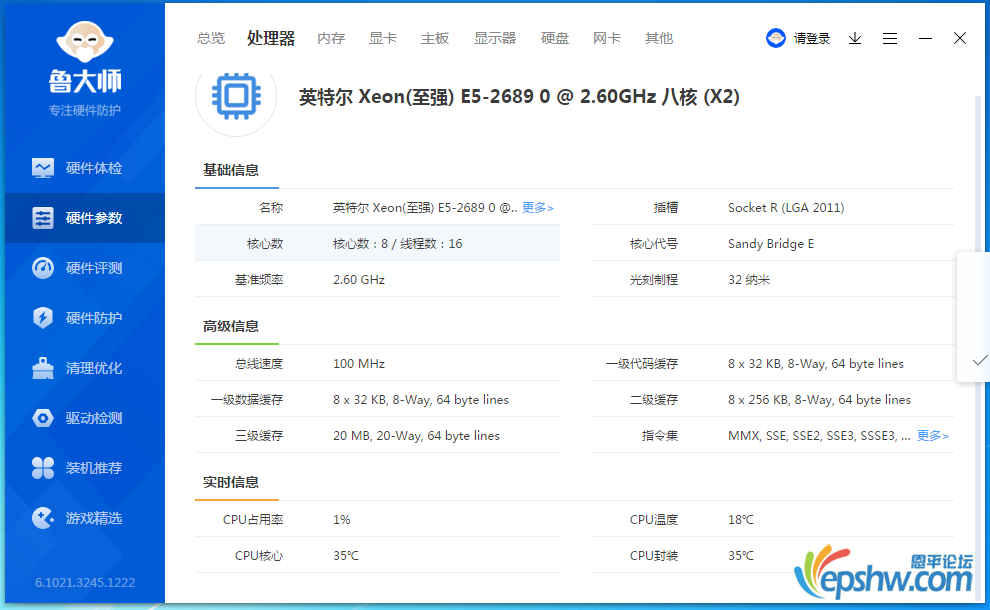Click the Ludashi mascot logo
Image resolution: width=990 pixels, height=610 pixels.
click(x=85, y=42)
